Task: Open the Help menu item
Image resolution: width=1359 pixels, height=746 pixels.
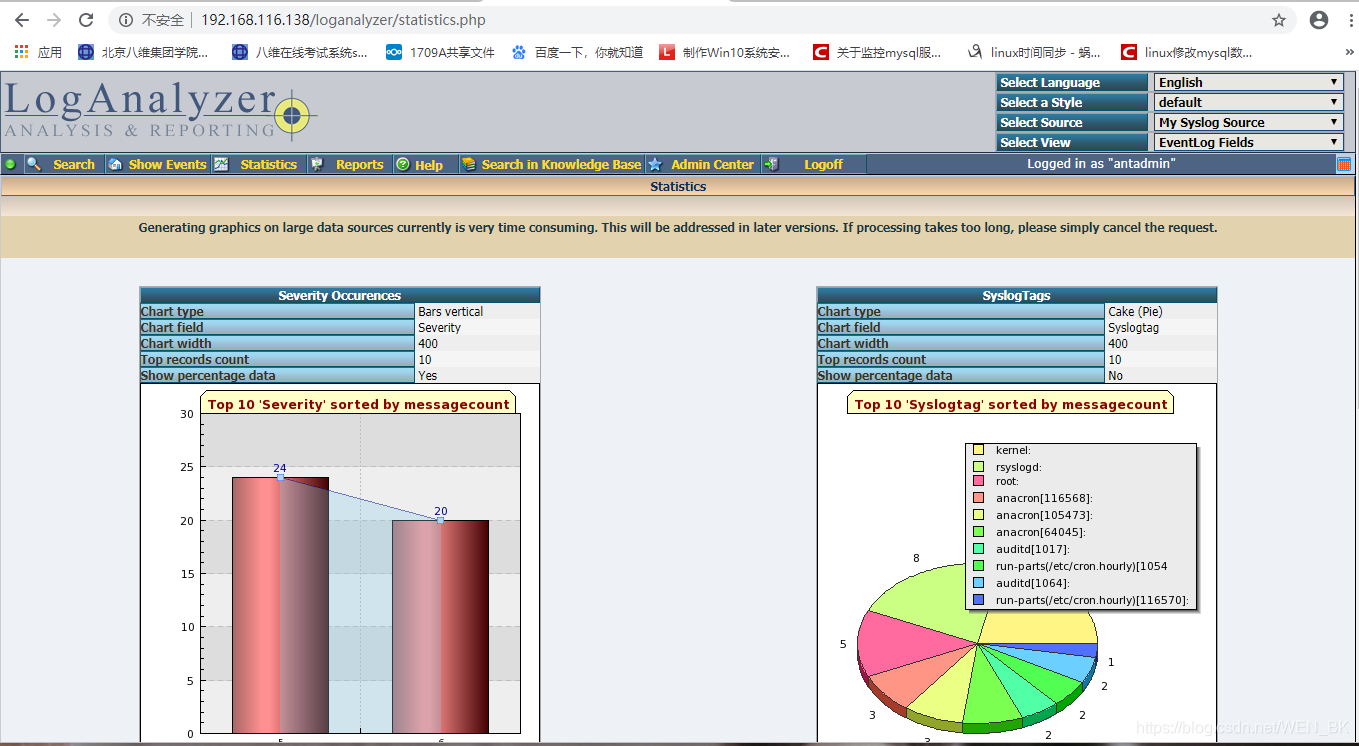Action: (x=429, y=165)
